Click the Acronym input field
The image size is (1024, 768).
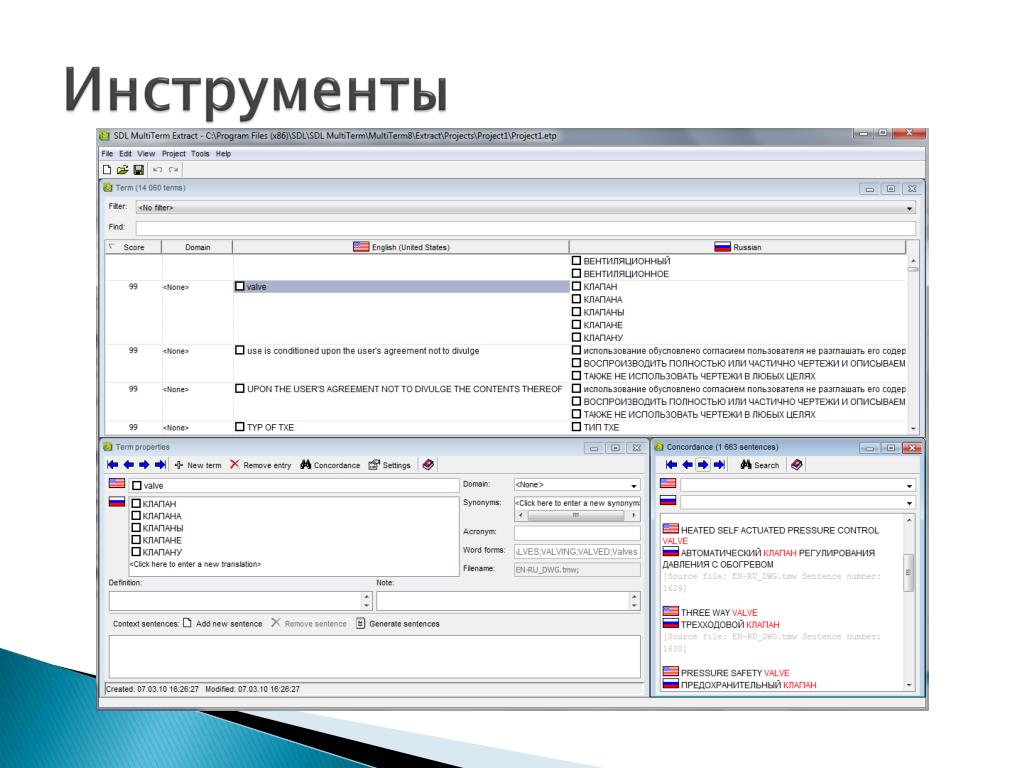[577, 532]
